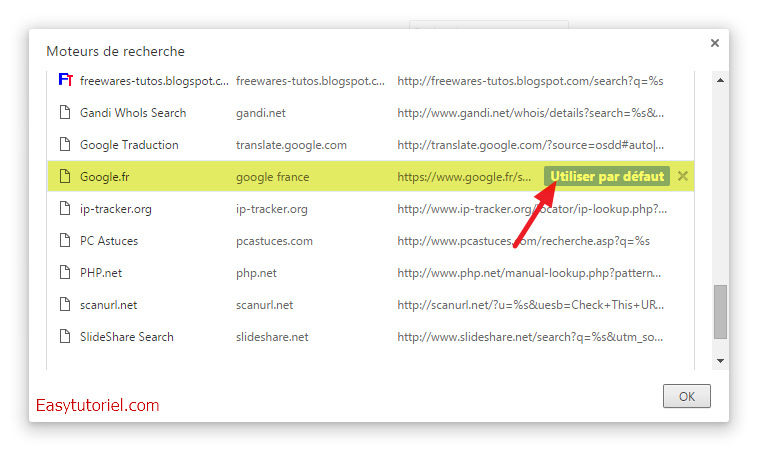
Task: Click the page icon beside PHP.net
Action: [x=65, y=272]
